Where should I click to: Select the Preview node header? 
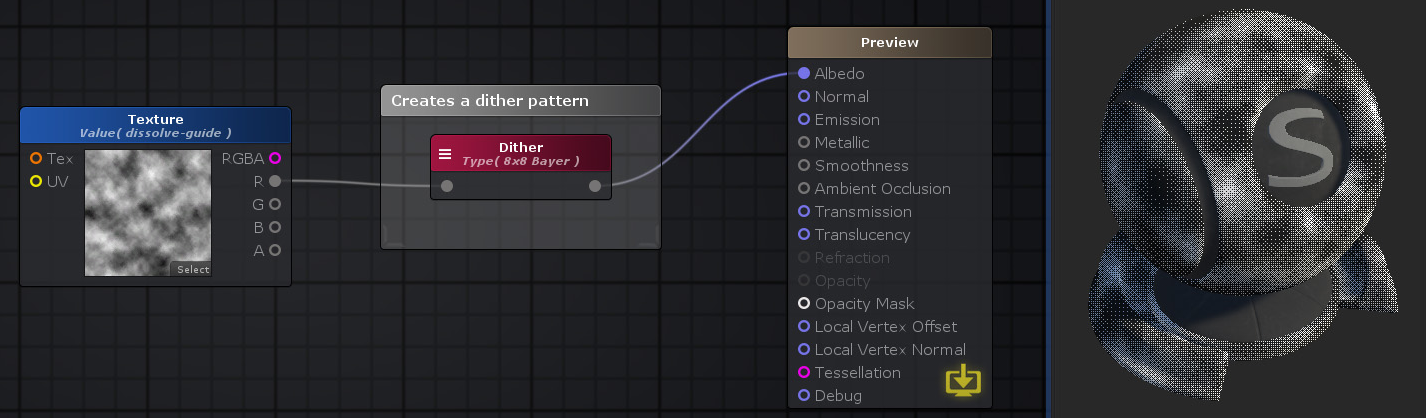[x=890, y=42]
